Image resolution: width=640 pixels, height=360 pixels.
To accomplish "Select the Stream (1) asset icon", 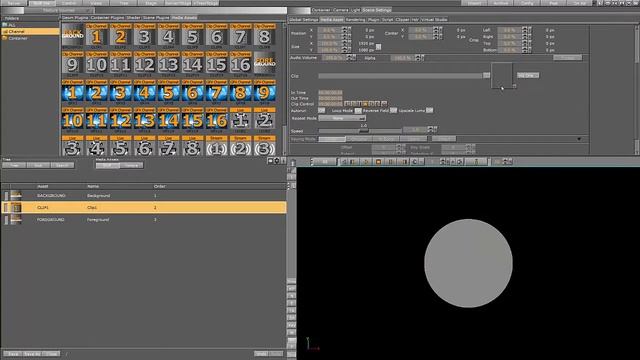I will (216, 146).
